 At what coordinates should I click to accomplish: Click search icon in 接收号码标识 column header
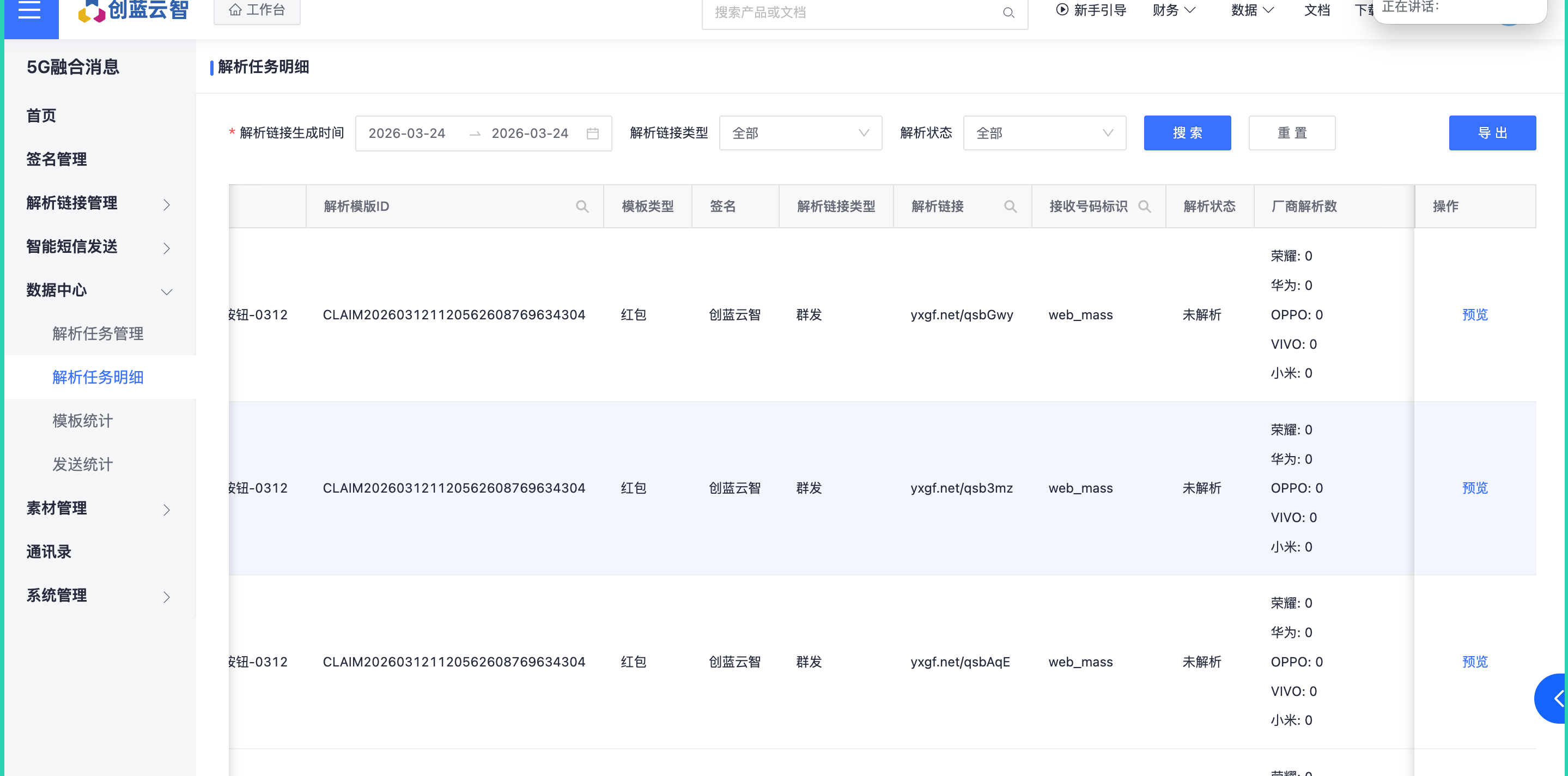click(1144, 207)
